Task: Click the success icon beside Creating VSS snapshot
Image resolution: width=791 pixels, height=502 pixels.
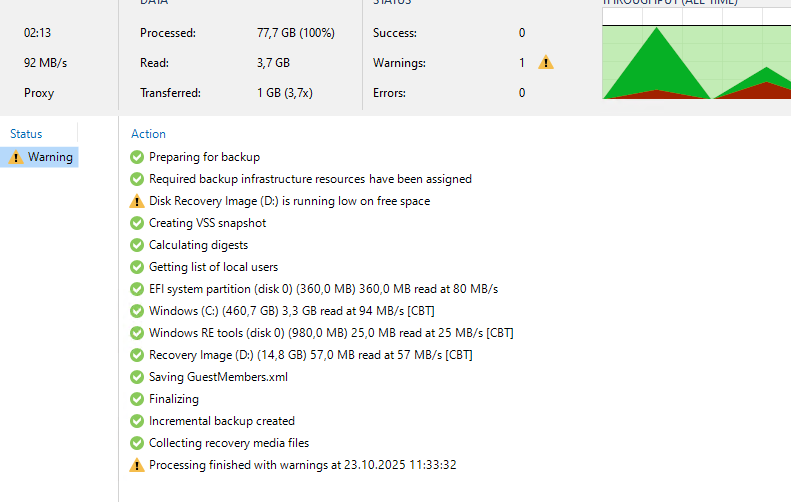Action: pyautogui.click(x=137, y=223)
